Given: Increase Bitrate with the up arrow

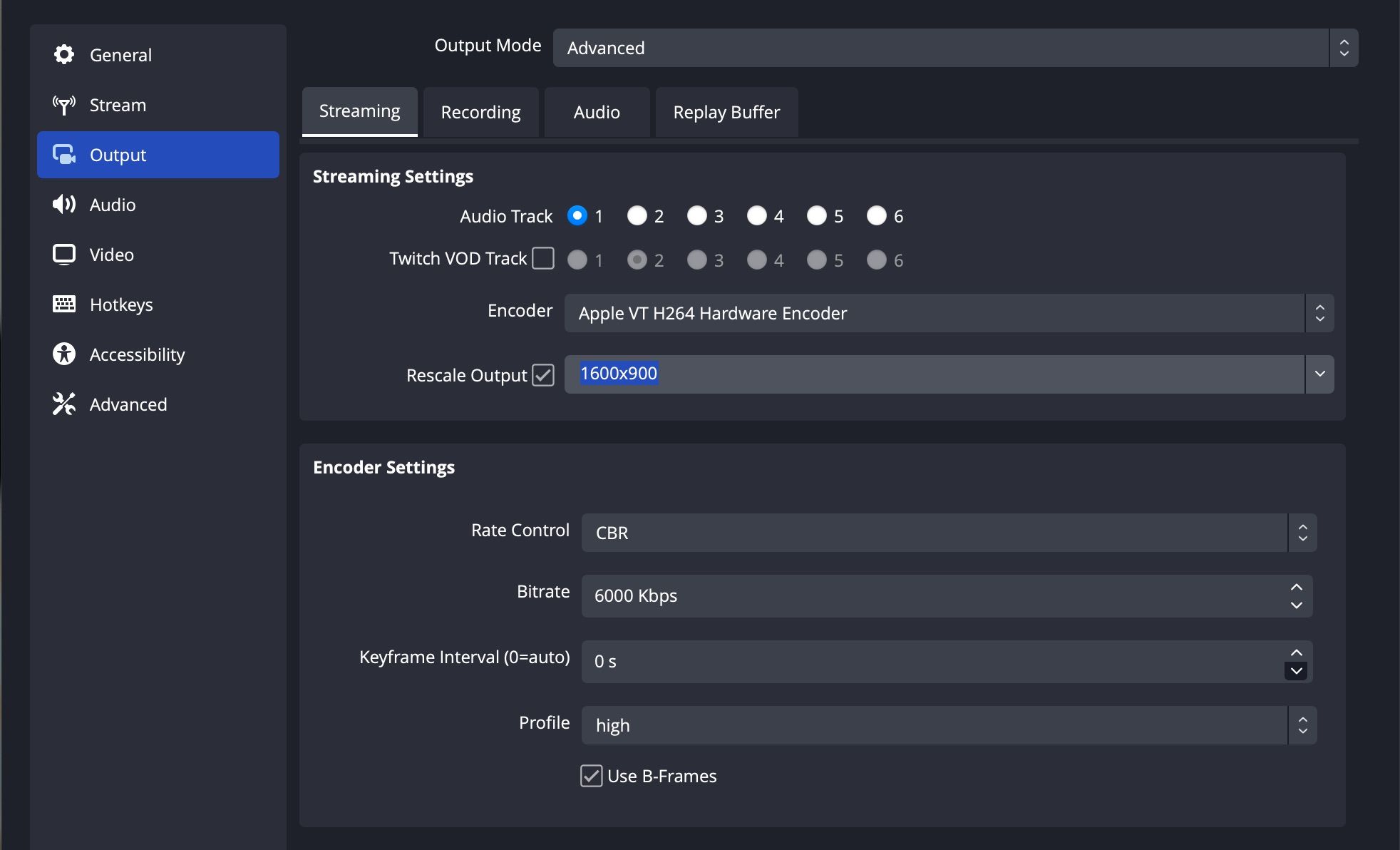Looking at the screenshot, I should [1297, 588].
